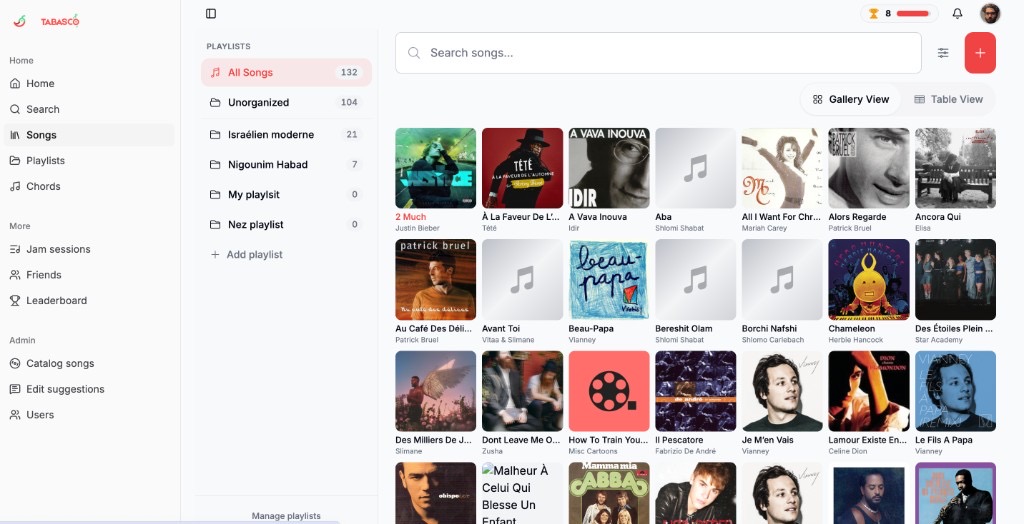
Task: Open Catalog songs admin page
Action: pyautogui.click(x=89, y=363)
